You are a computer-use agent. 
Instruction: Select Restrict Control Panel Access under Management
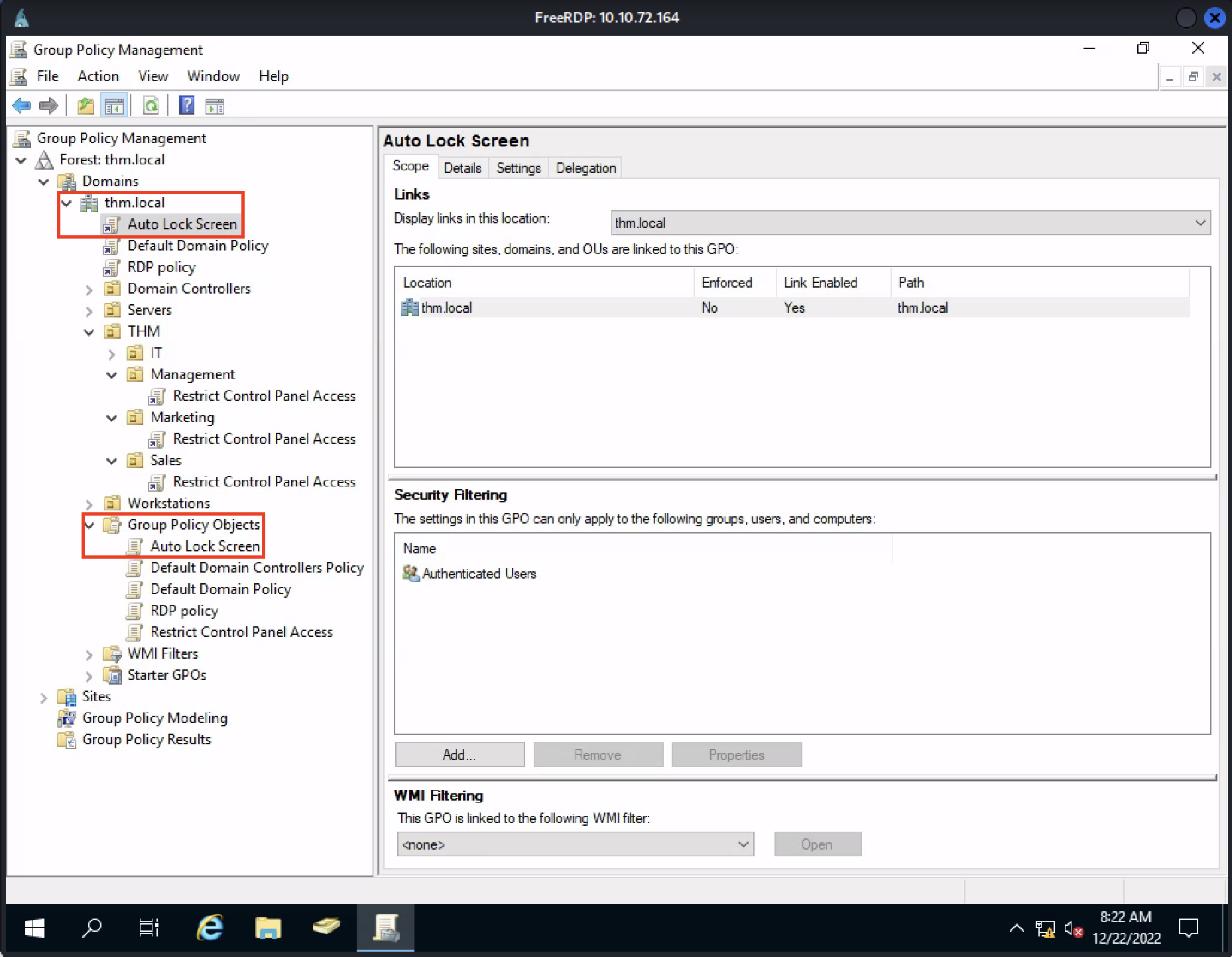click(264, 396)
